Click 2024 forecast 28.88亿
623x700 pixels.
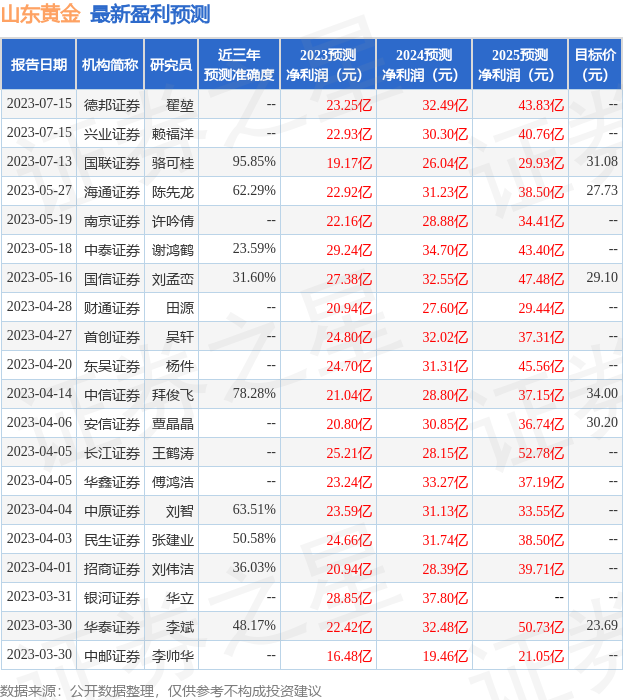[x=445, y=221]
